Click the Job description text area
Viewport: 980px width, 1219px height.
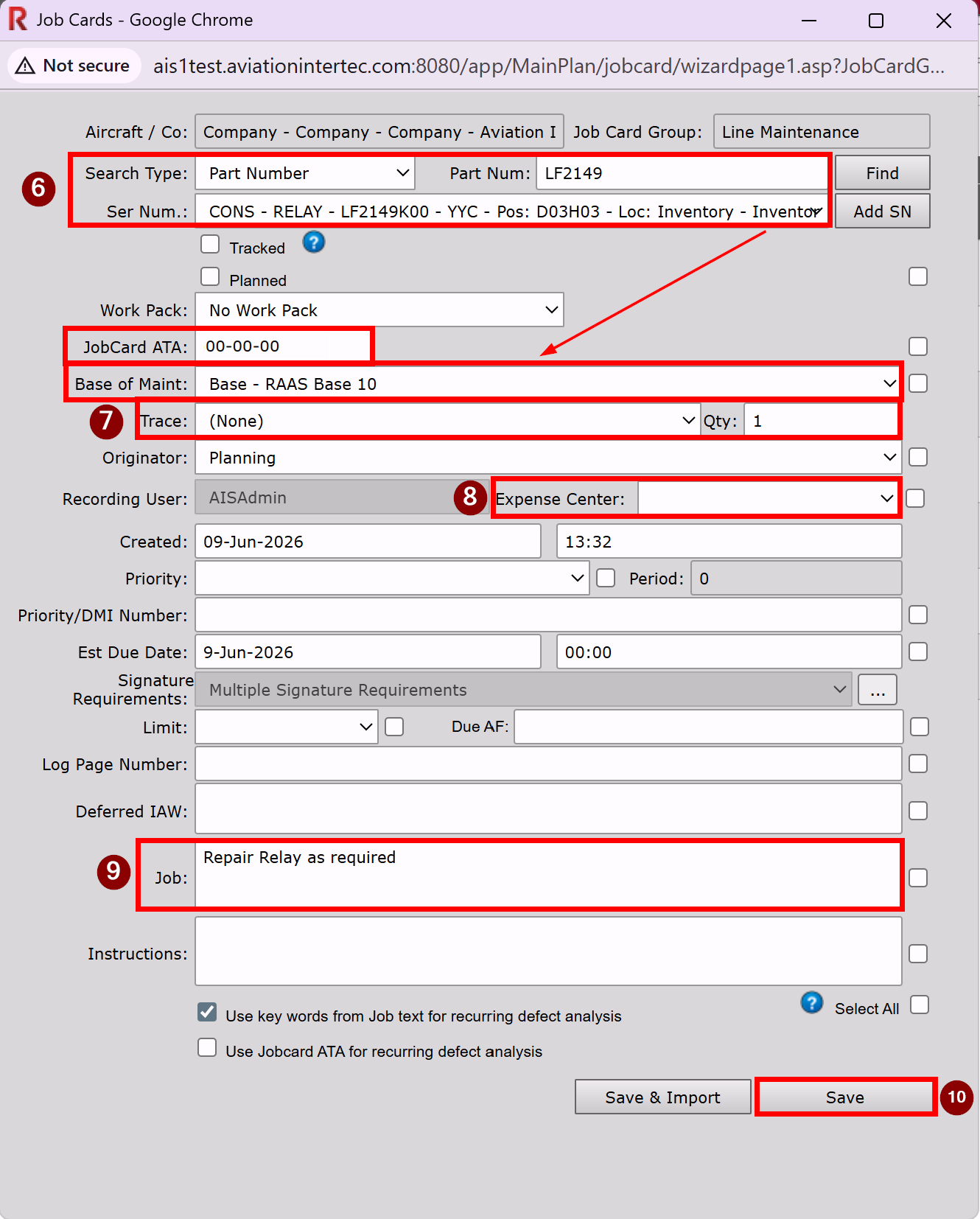[x=548, y=876]
